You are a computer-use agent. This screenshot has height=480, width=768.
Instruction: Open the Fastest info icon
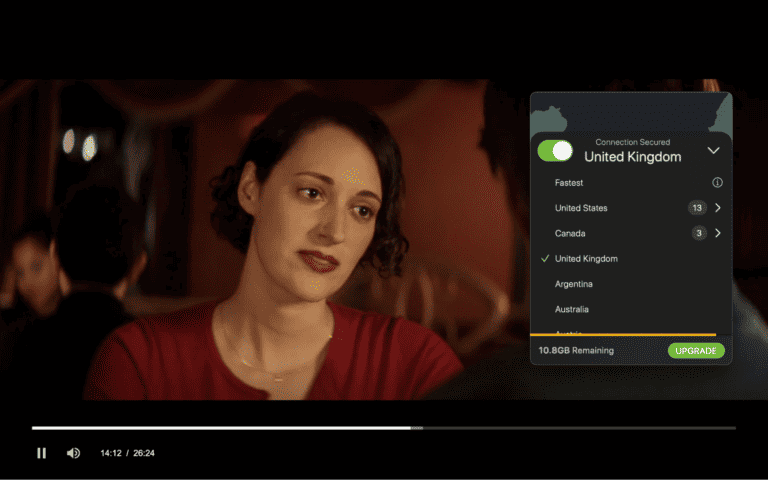(717, 183)
